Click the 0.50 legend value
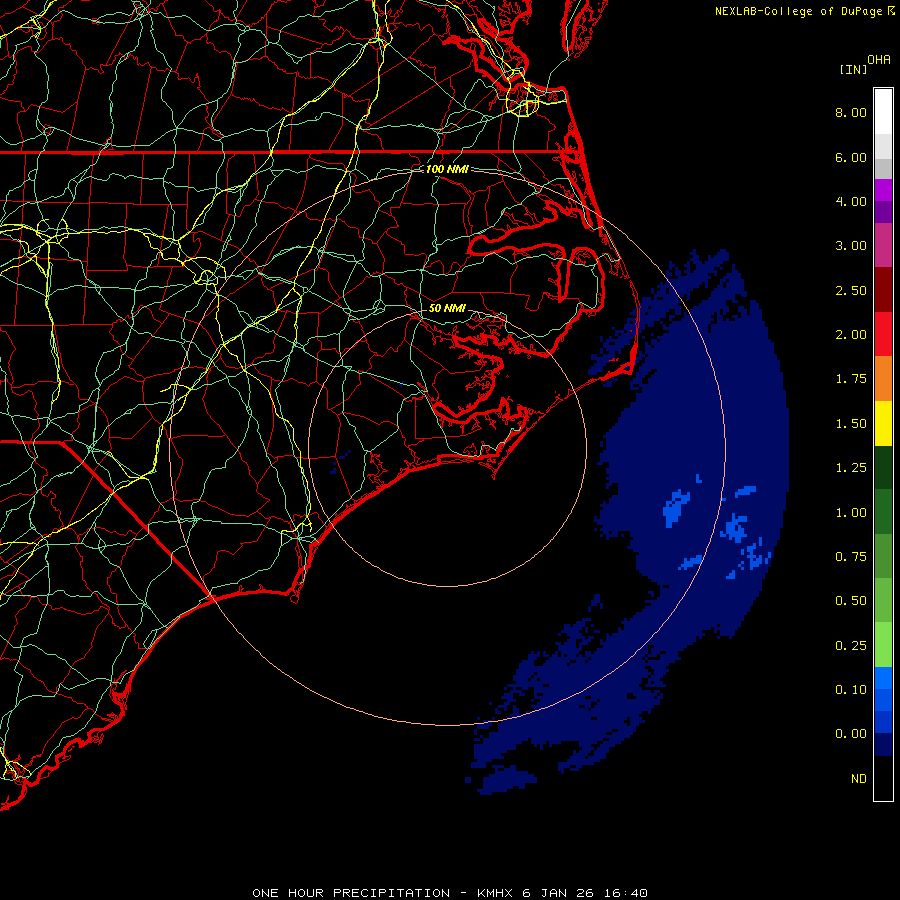This screenshot has width=900, height=900. 851,601
